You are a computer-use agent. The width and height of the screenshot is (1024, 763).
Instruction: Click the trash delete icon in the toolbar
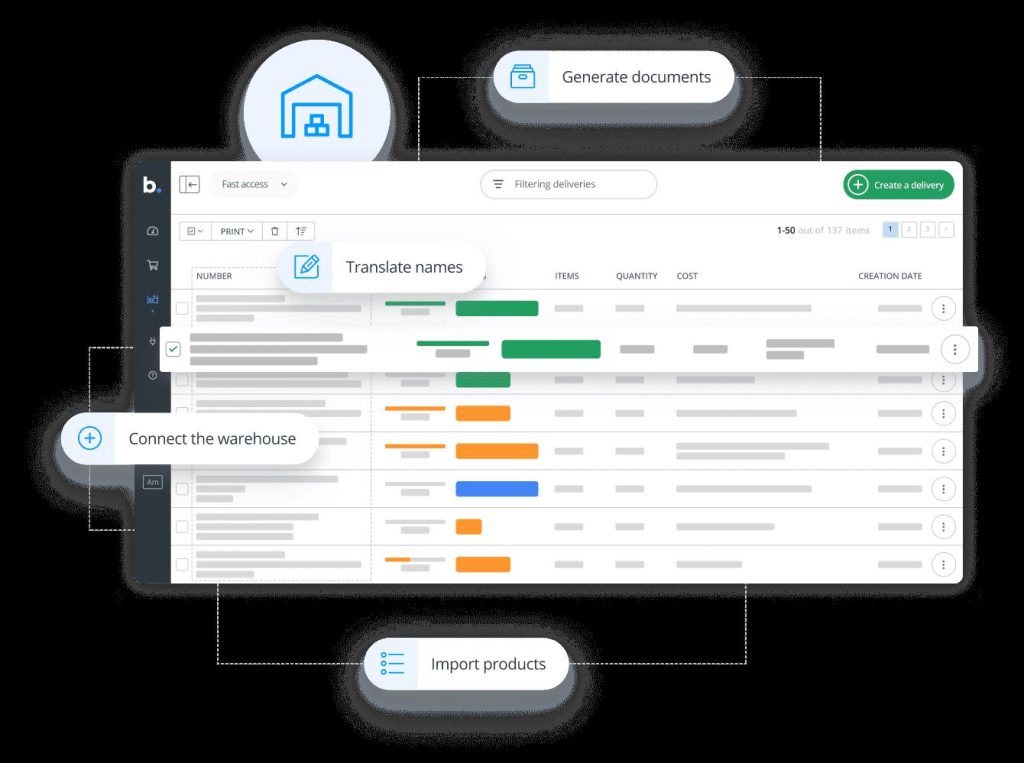tap(275, 231)
